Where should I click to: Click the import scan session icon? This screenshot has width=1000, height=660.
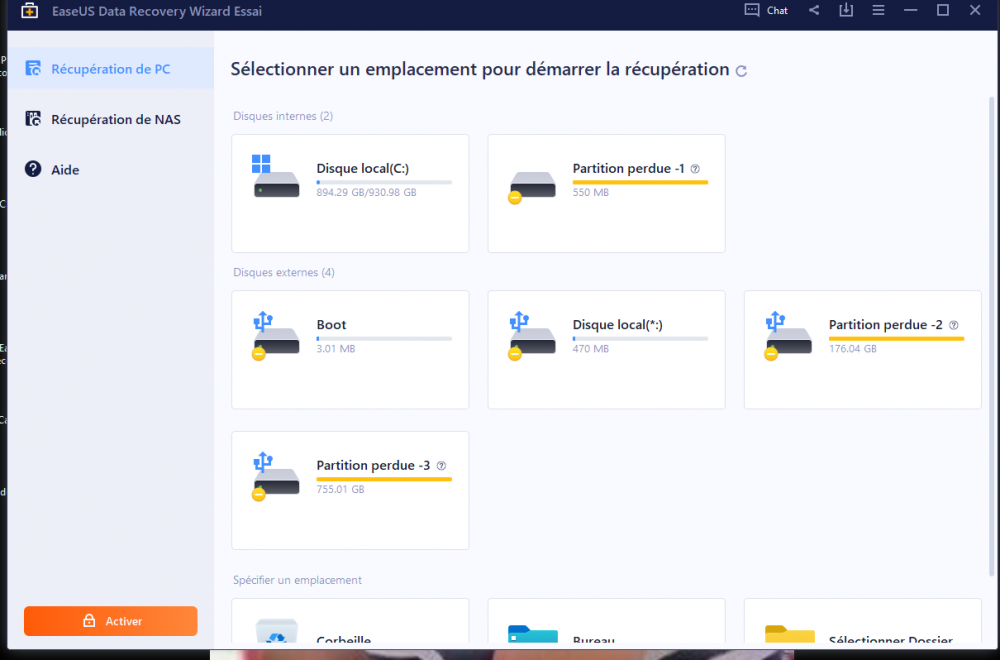[846, 10]
